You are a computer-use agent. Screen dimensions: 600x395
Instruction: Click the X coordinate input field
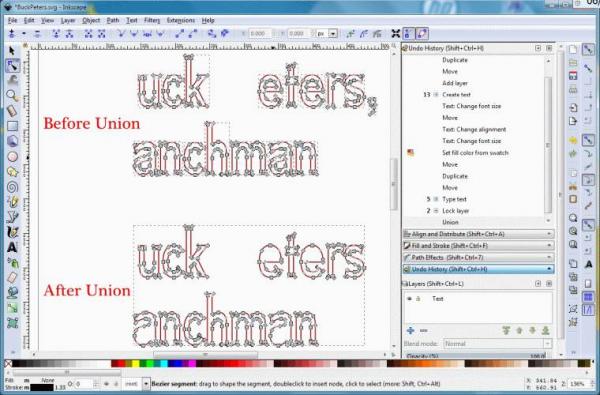(x=260, y=34)
